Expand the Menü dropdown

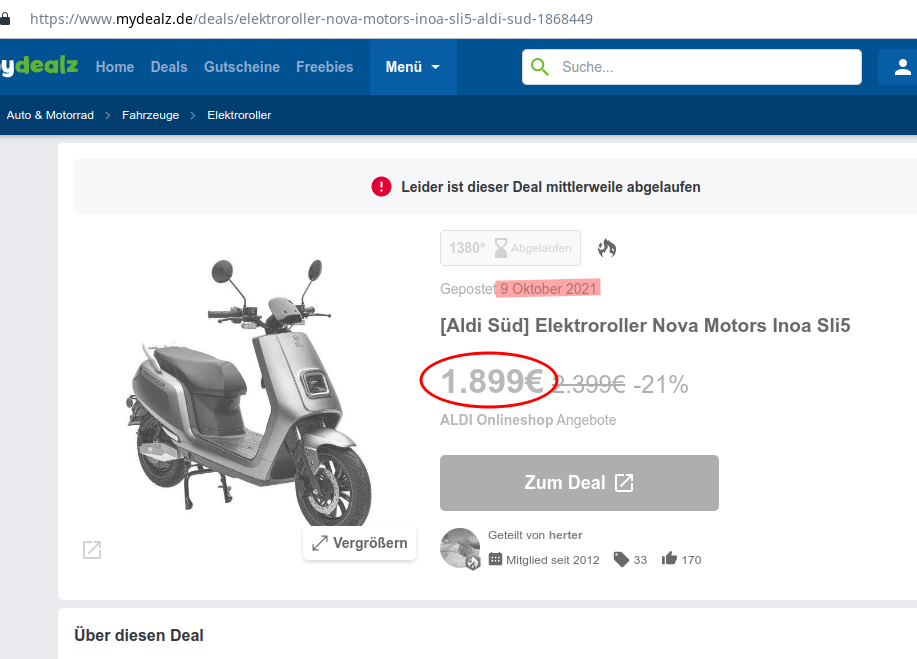click(x=413, y=67)
